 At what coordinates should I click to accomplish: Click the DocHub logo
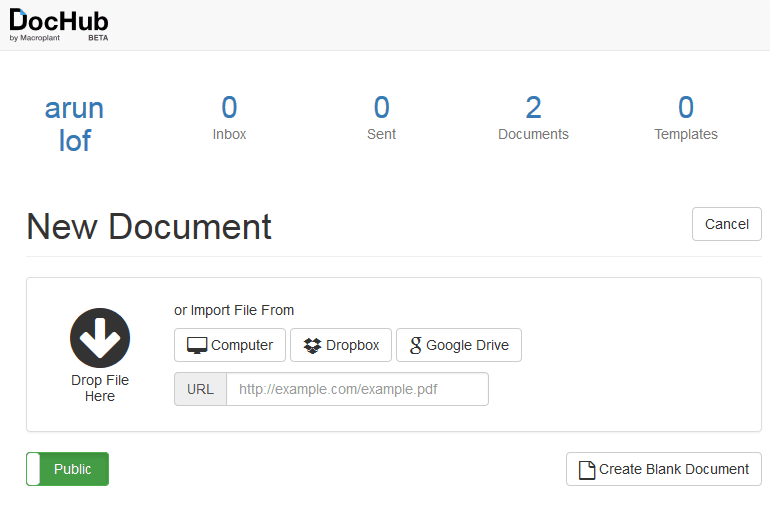[59, 25]
